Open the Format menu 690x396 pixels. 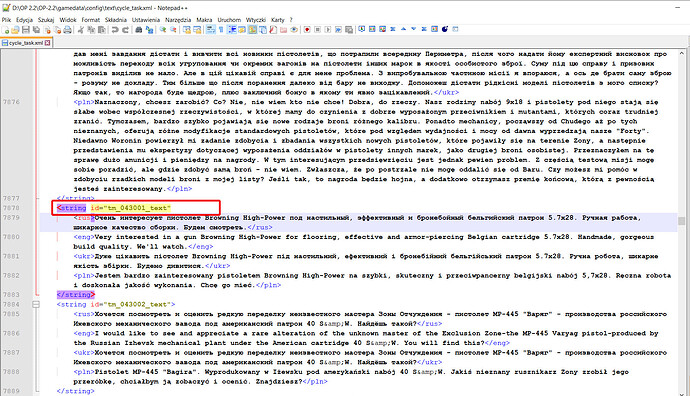pyautogui.click(x=91, y=20)
